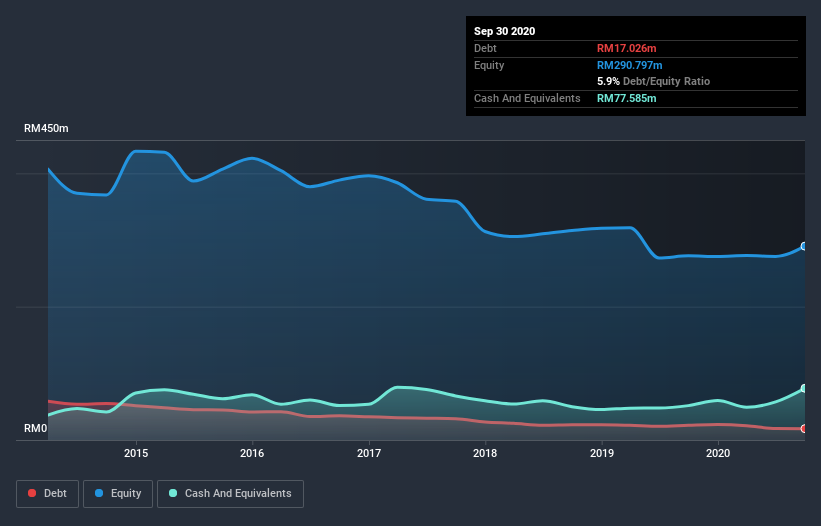Screen dimensions: 821x526
Task: Click the Equity row label in tooltip
Action: point(489,65)
